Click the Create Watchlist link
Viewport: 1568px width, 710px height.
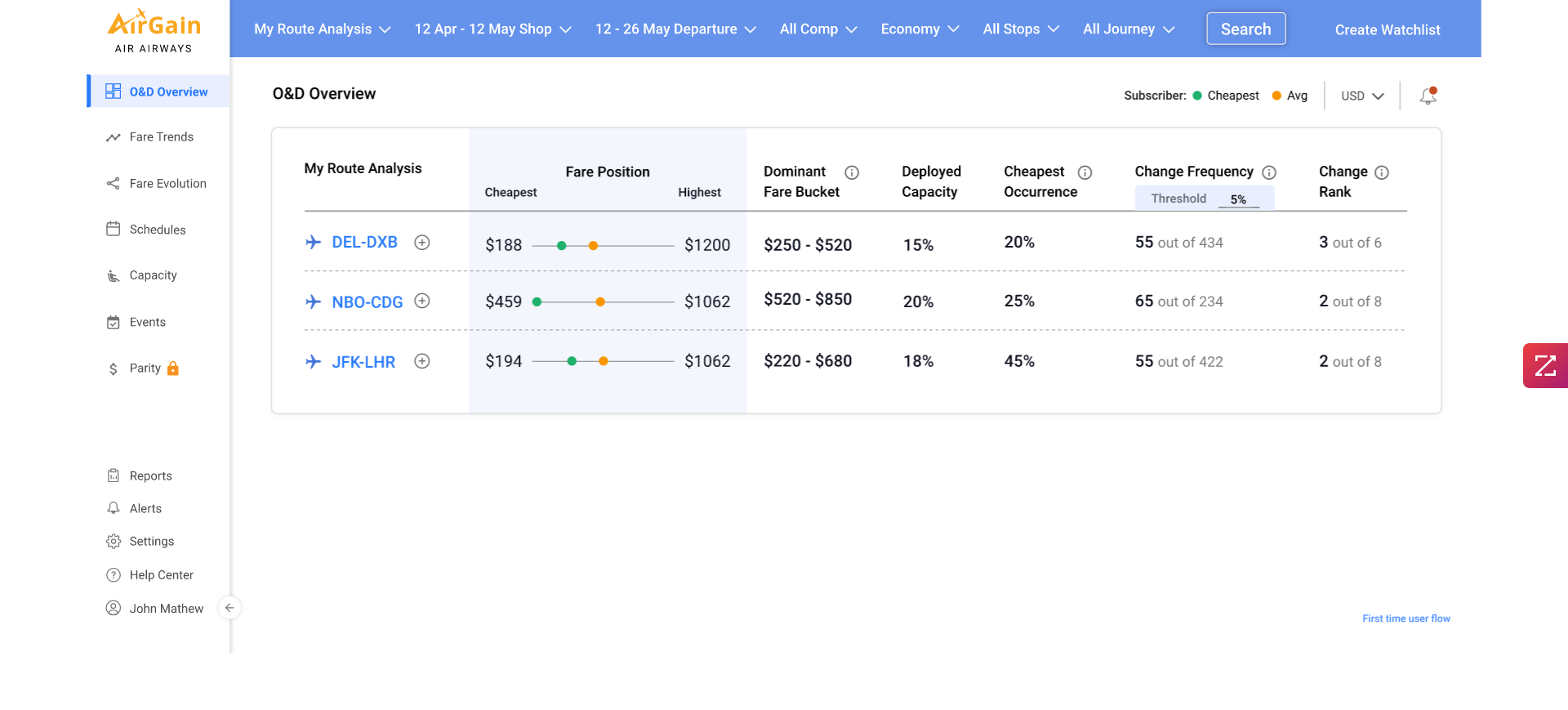click(1387, 30)
